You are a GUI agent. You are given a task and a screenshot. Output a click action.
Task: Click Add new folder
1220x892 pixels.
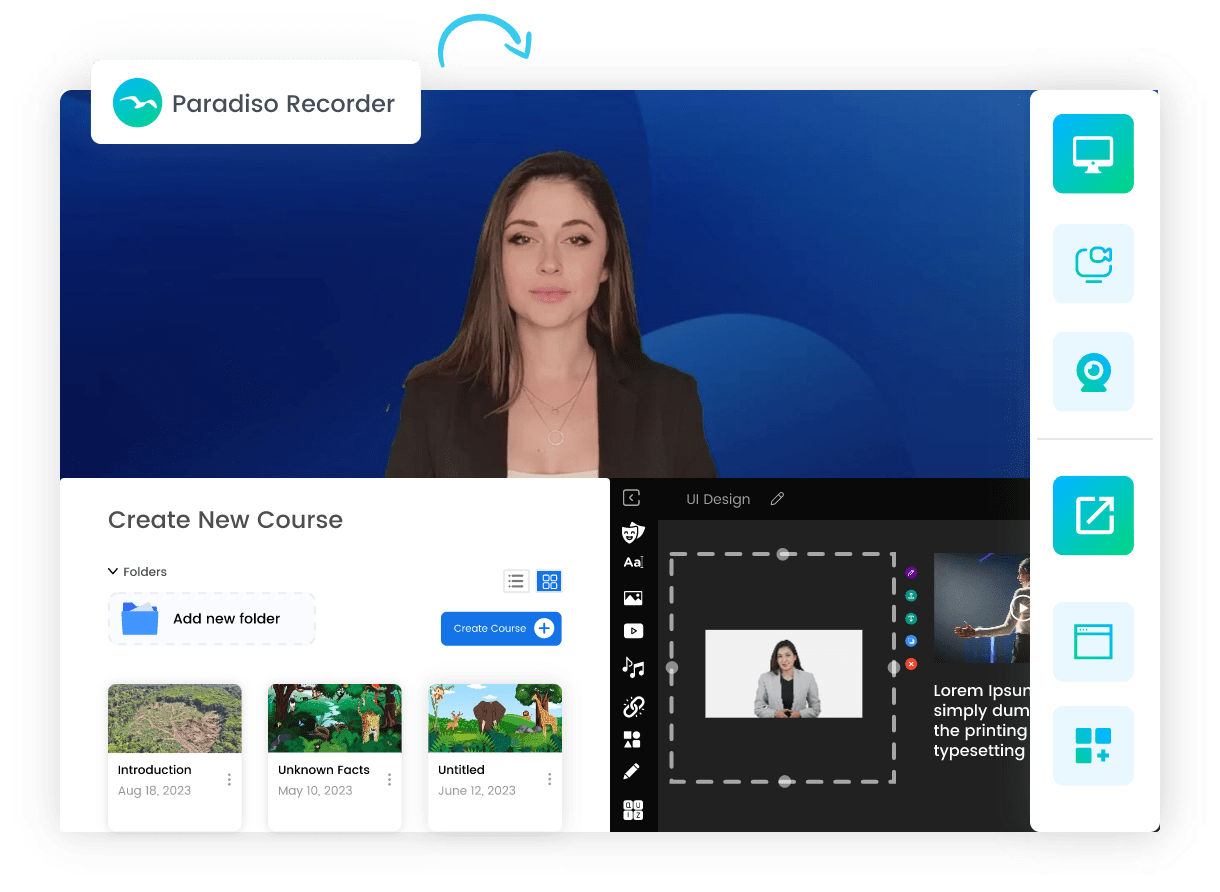[x=211, y=618]
